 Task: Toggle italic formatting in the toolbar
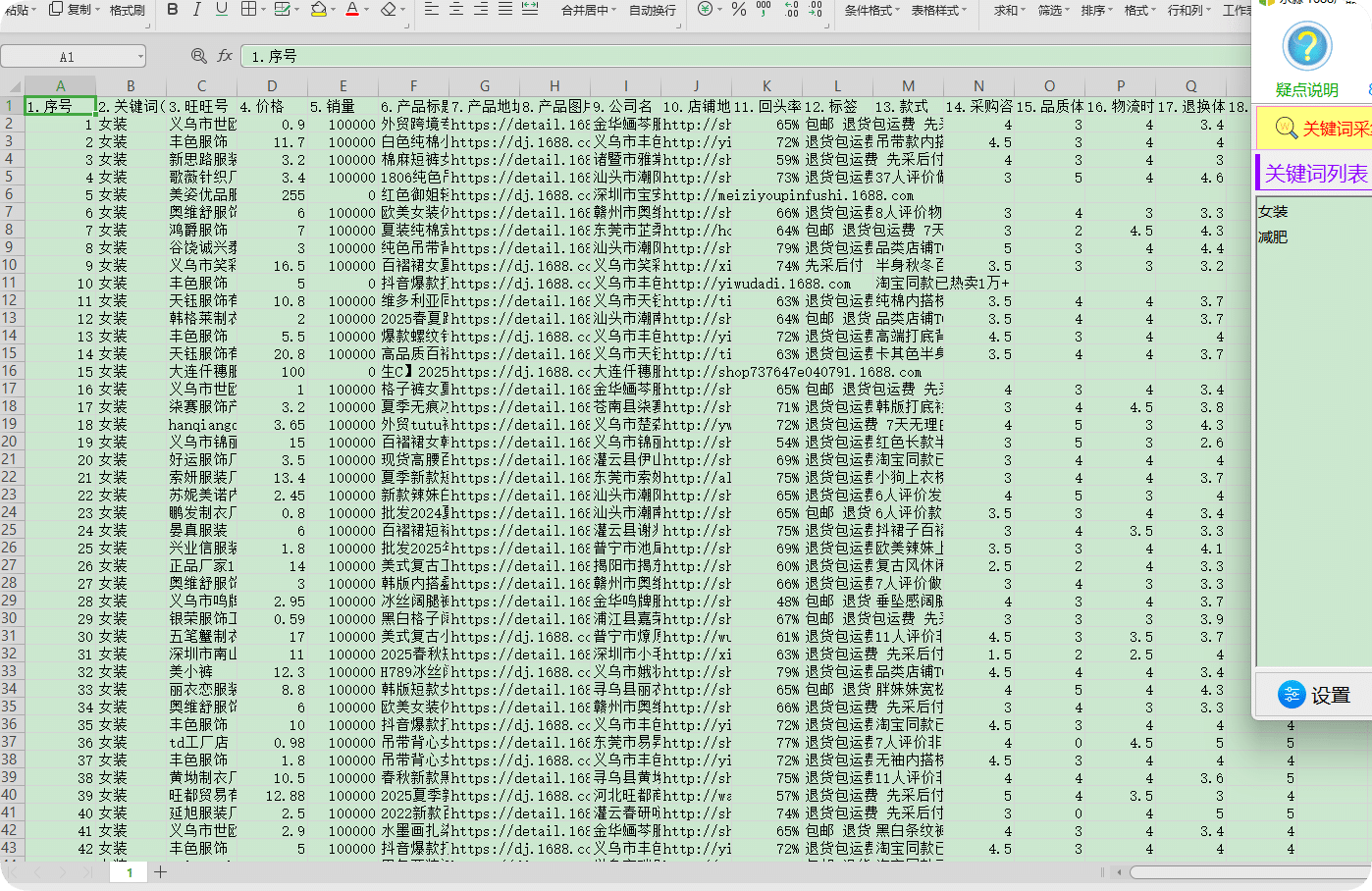[196, 10]
